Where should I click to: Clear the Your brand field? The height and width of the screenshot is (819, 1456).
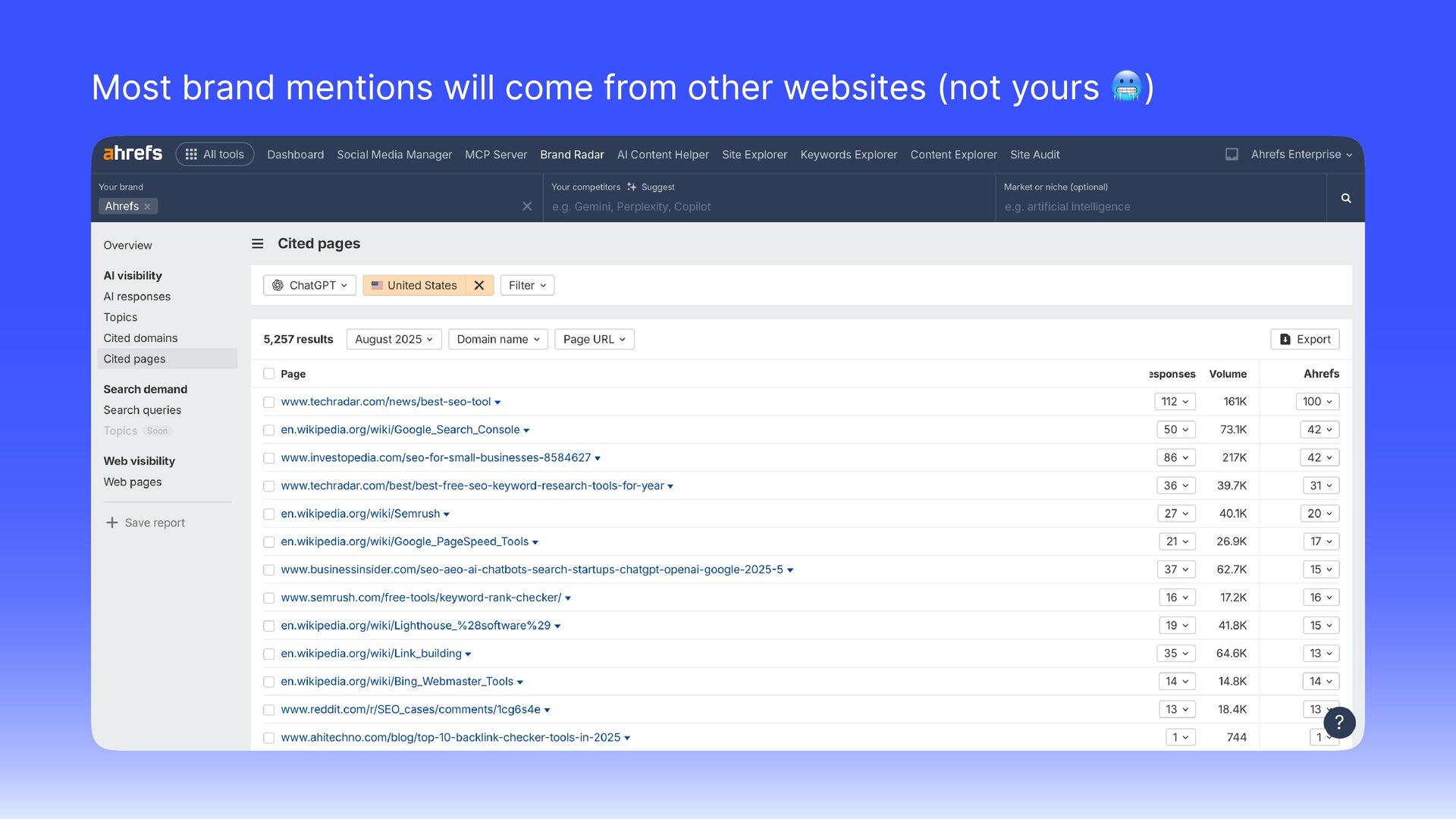coord(527,206)
